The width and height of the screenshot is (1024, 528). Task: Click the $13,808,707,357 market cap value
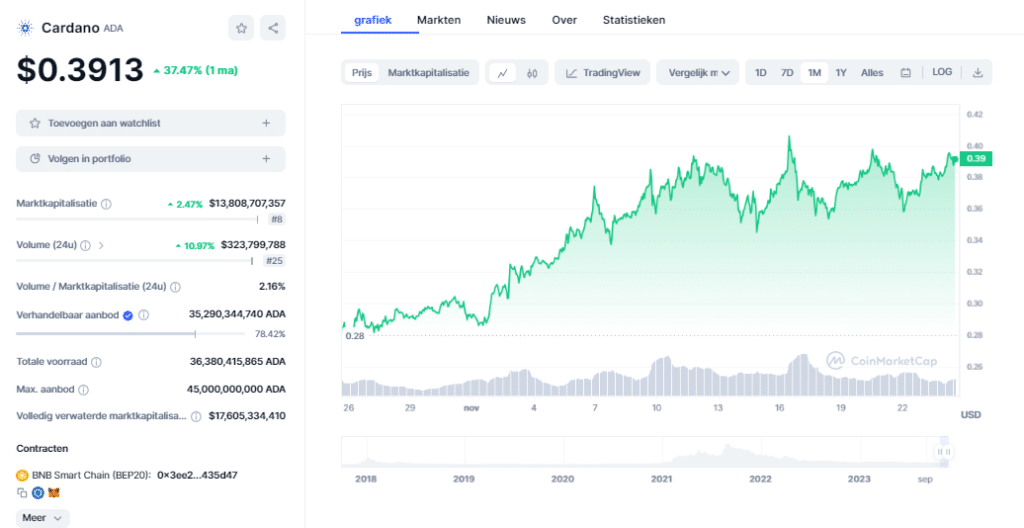pos(247,204)
